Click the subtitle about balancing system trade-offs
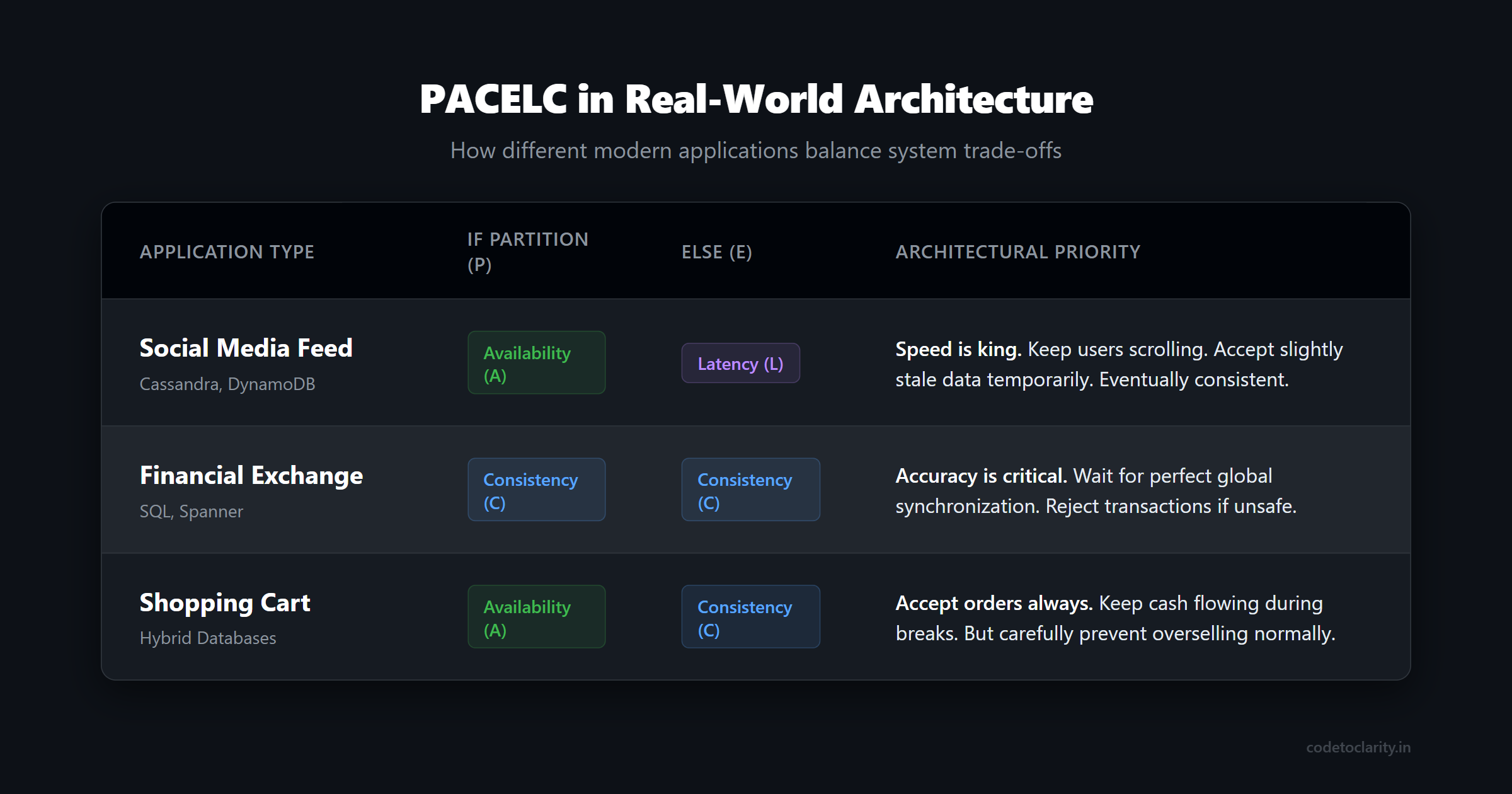The image size is (1512, 794). pyautogui.click(x=755, y=150)
